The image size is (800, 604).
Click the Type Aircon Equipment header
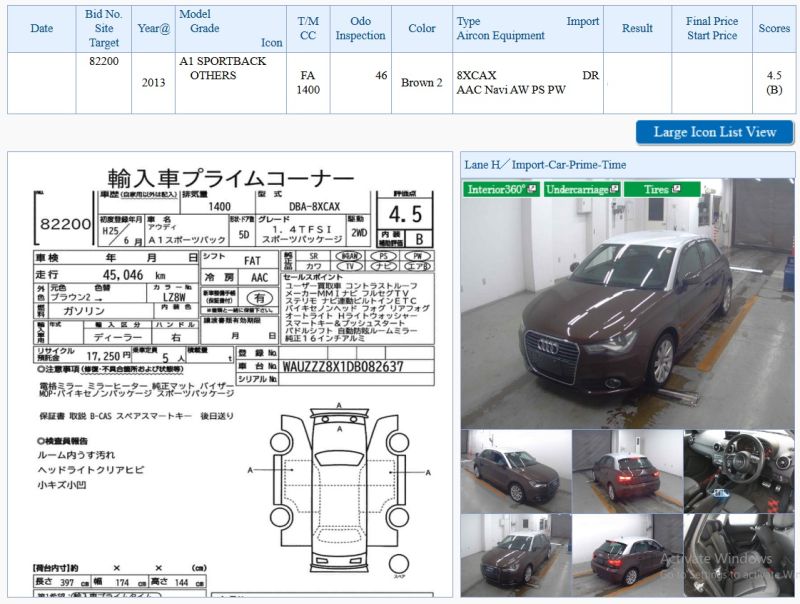[528, 29]
